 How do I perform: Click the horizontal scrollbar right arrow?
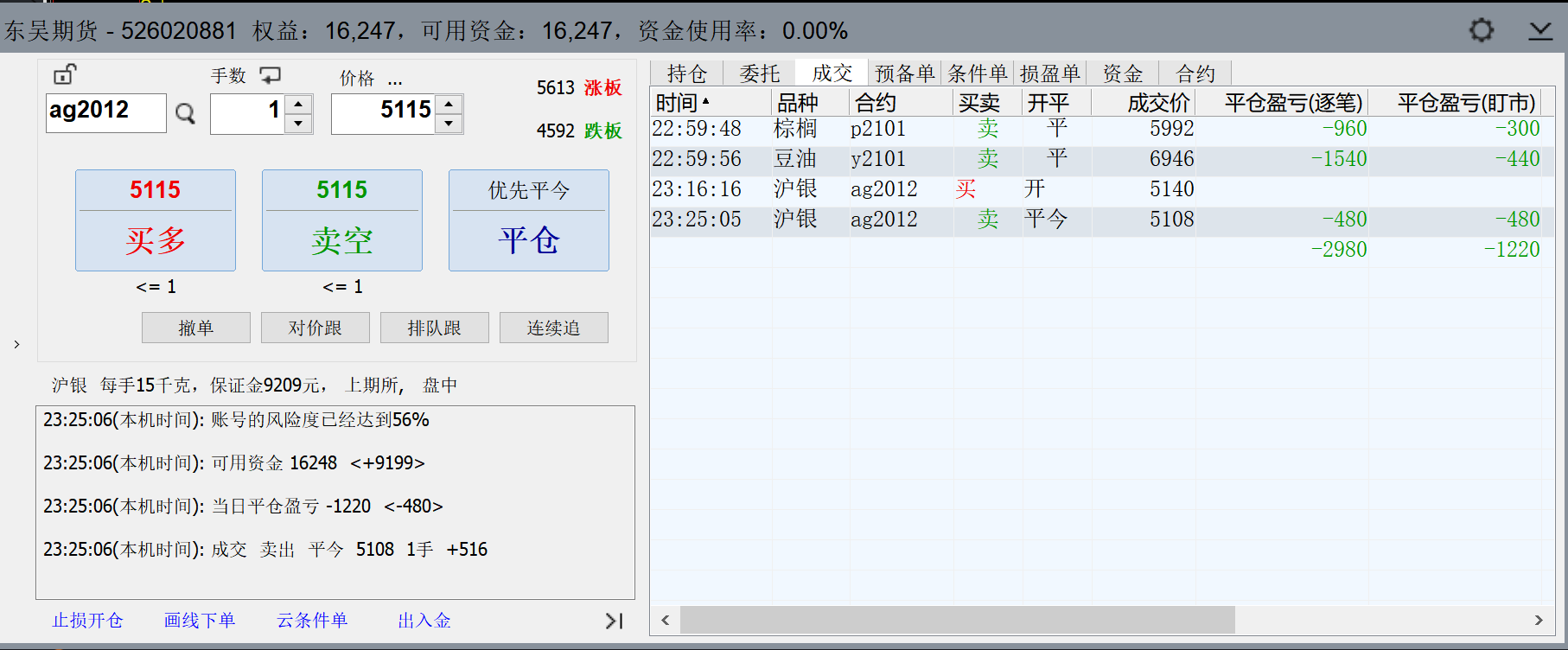(x=1539, y=620)
